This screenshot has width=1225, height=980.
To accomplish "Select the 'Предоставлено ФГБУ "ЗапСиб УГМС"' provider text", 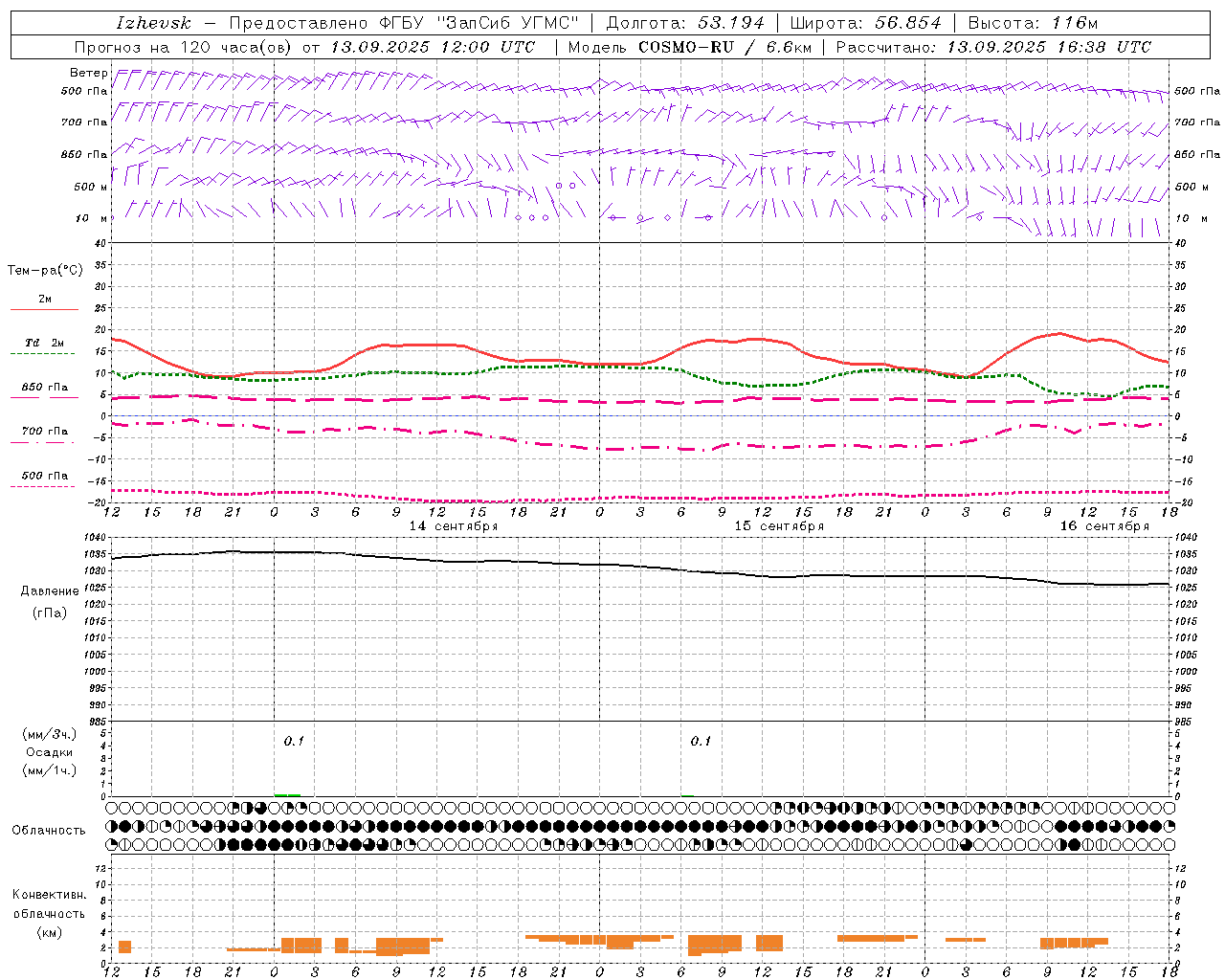I will [404, 23].
